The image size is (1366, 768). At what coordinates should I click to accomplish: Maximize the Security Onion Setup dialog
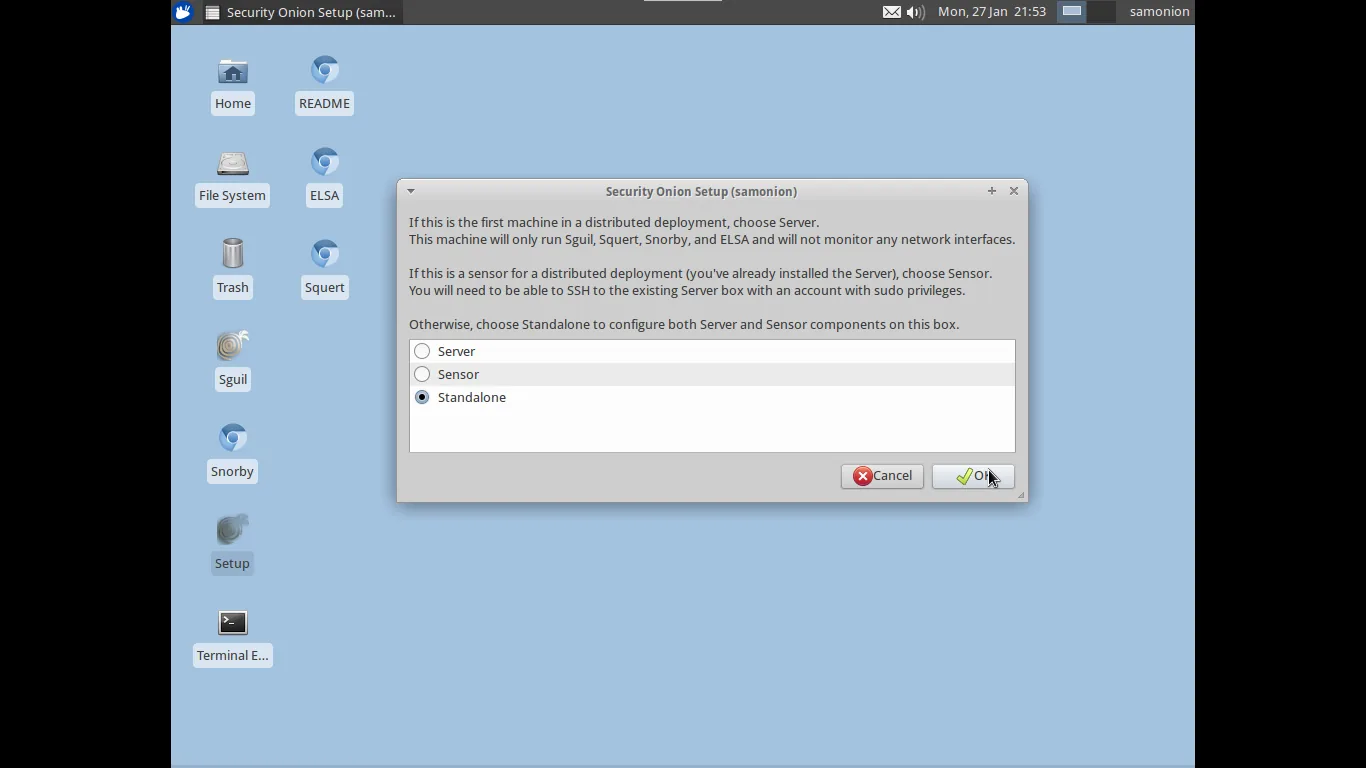992,191
